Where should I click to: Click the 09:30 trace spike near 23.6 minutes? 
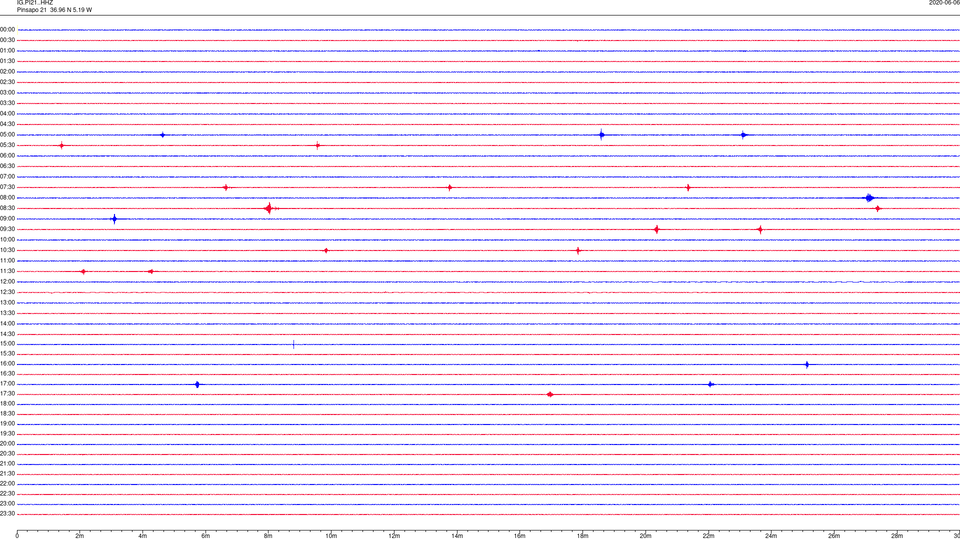tap(760, 230)
